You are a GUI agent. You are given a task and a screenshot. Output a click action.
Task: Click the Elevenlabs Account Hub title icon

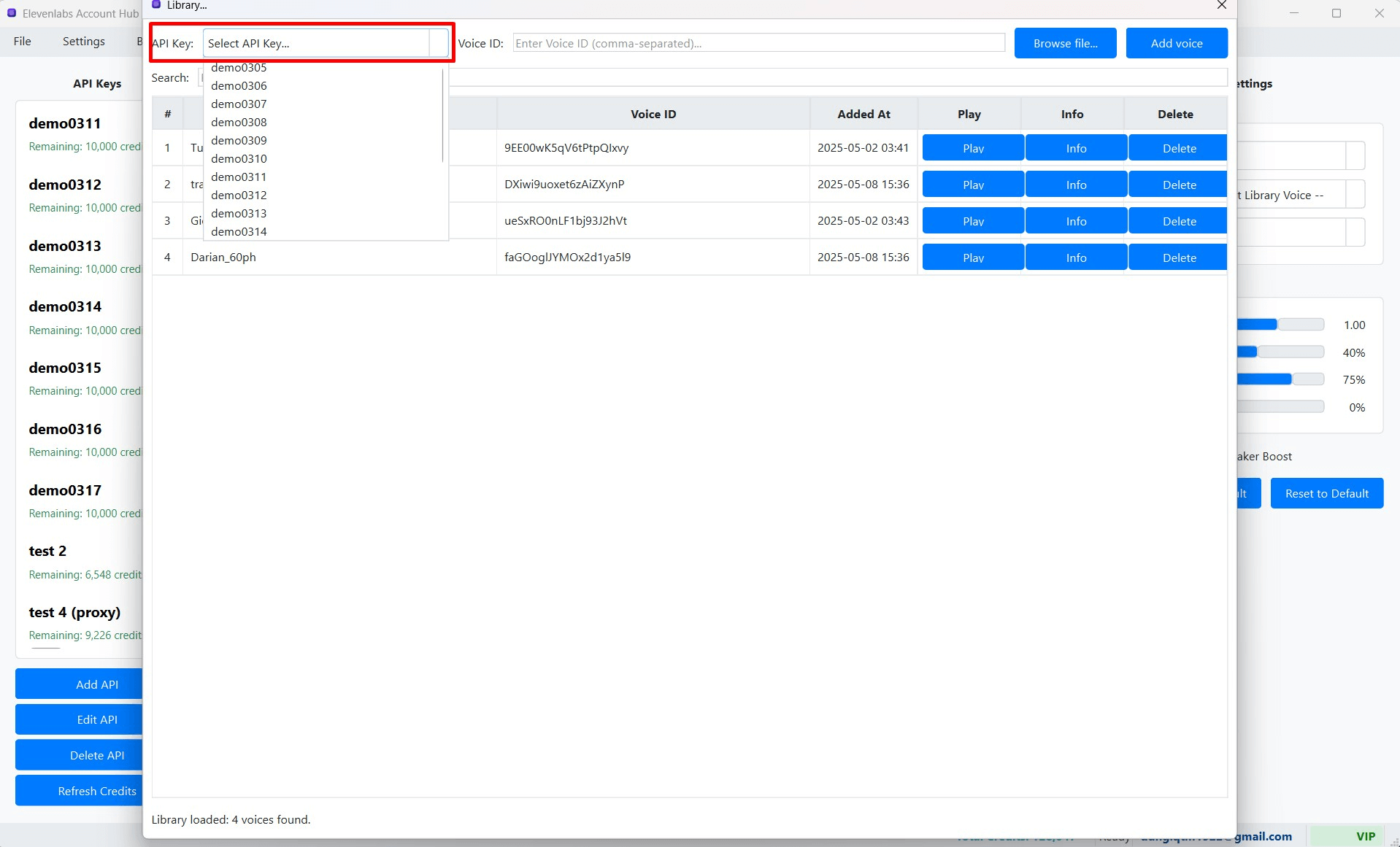[12, 13]
